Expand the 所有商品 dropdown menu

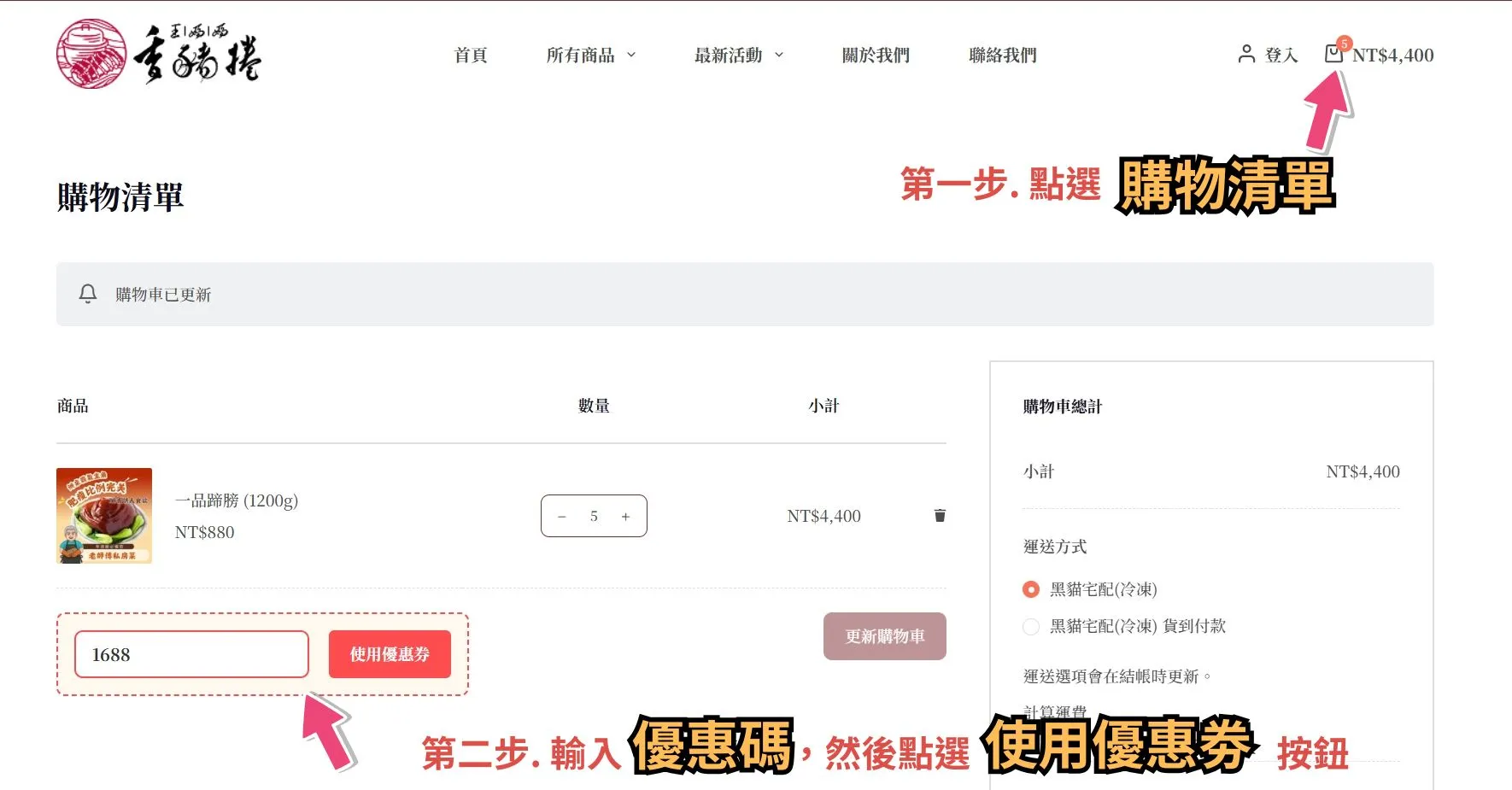point(591,56)
